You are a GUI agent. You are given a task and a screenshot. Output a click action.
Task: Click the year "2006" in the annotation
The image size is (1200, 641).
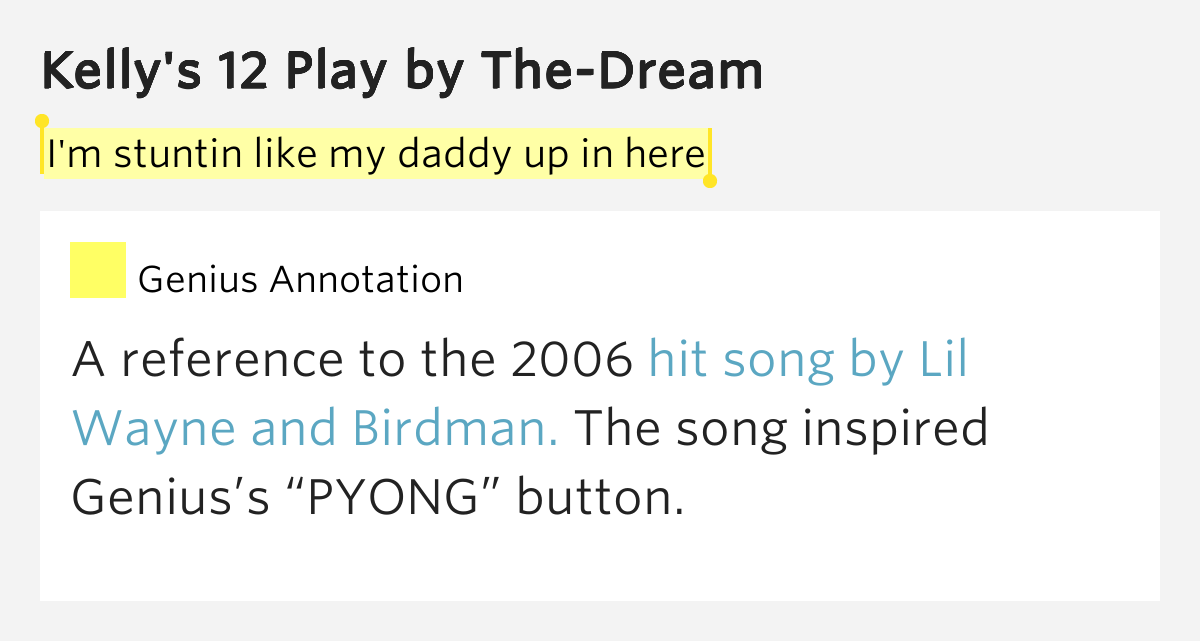pyautogui.click(x=573, y=359)
